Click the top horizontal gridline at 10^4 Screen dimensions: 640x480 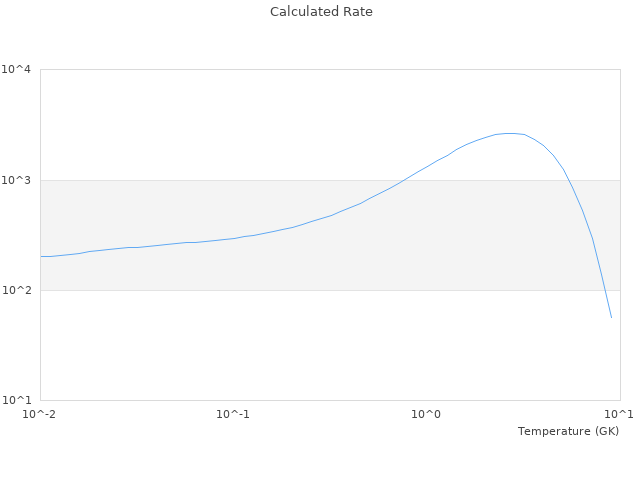tap(300, 70)
